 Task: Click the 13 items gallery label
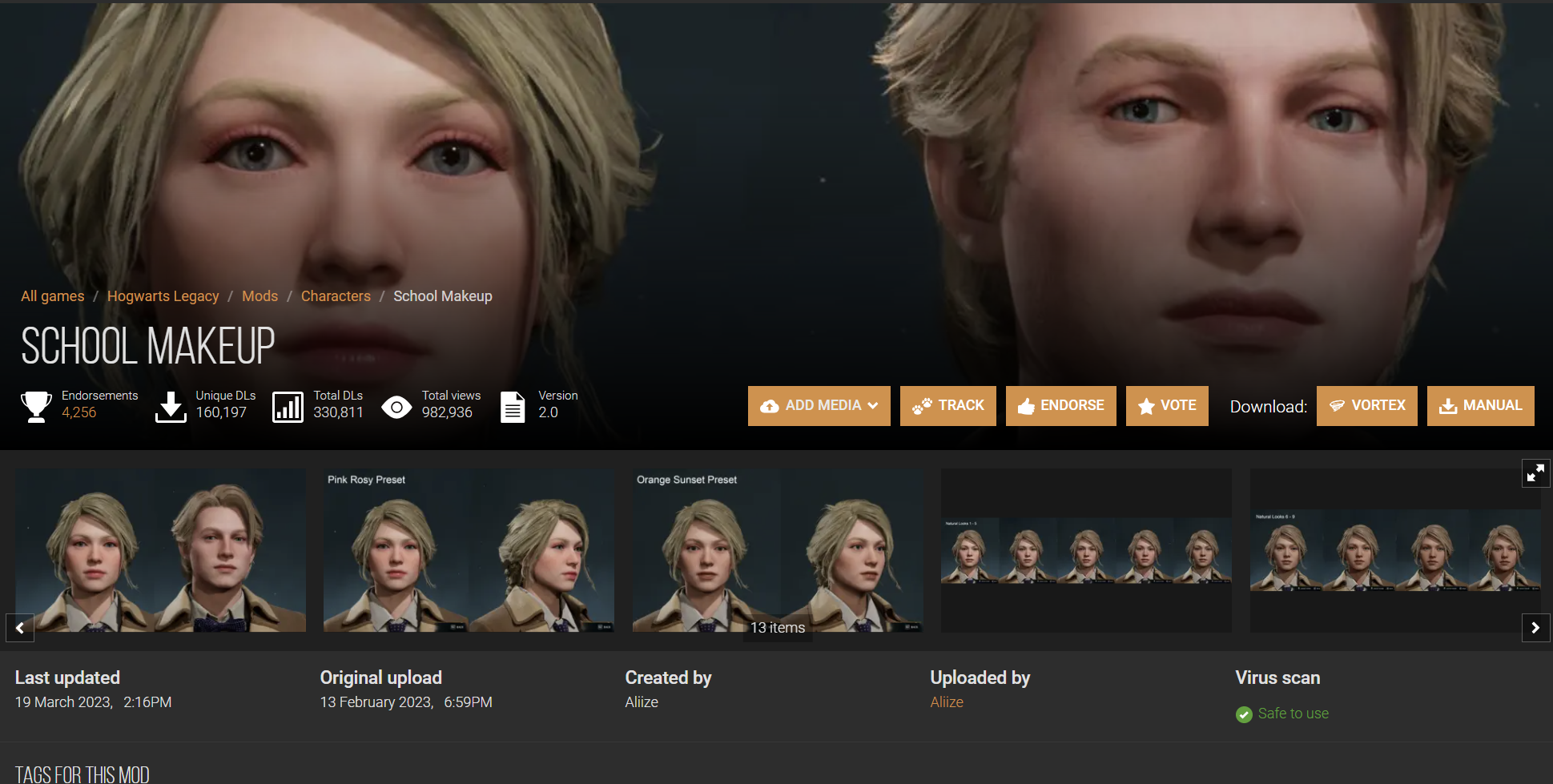[778, 628]
